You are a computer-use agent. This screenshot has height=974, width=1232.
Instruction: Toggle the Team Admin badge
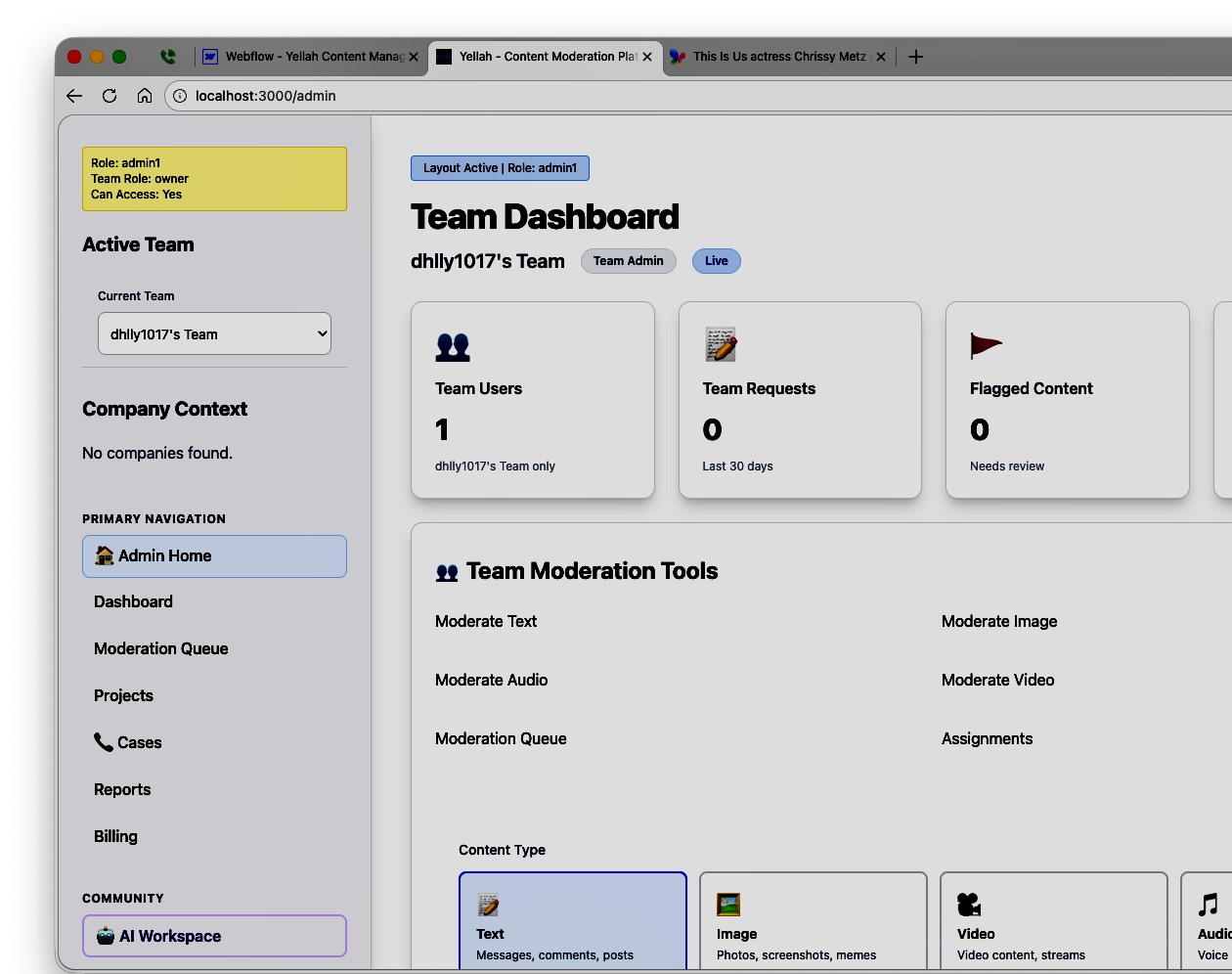pyautogui.click(x=629, y=261)
